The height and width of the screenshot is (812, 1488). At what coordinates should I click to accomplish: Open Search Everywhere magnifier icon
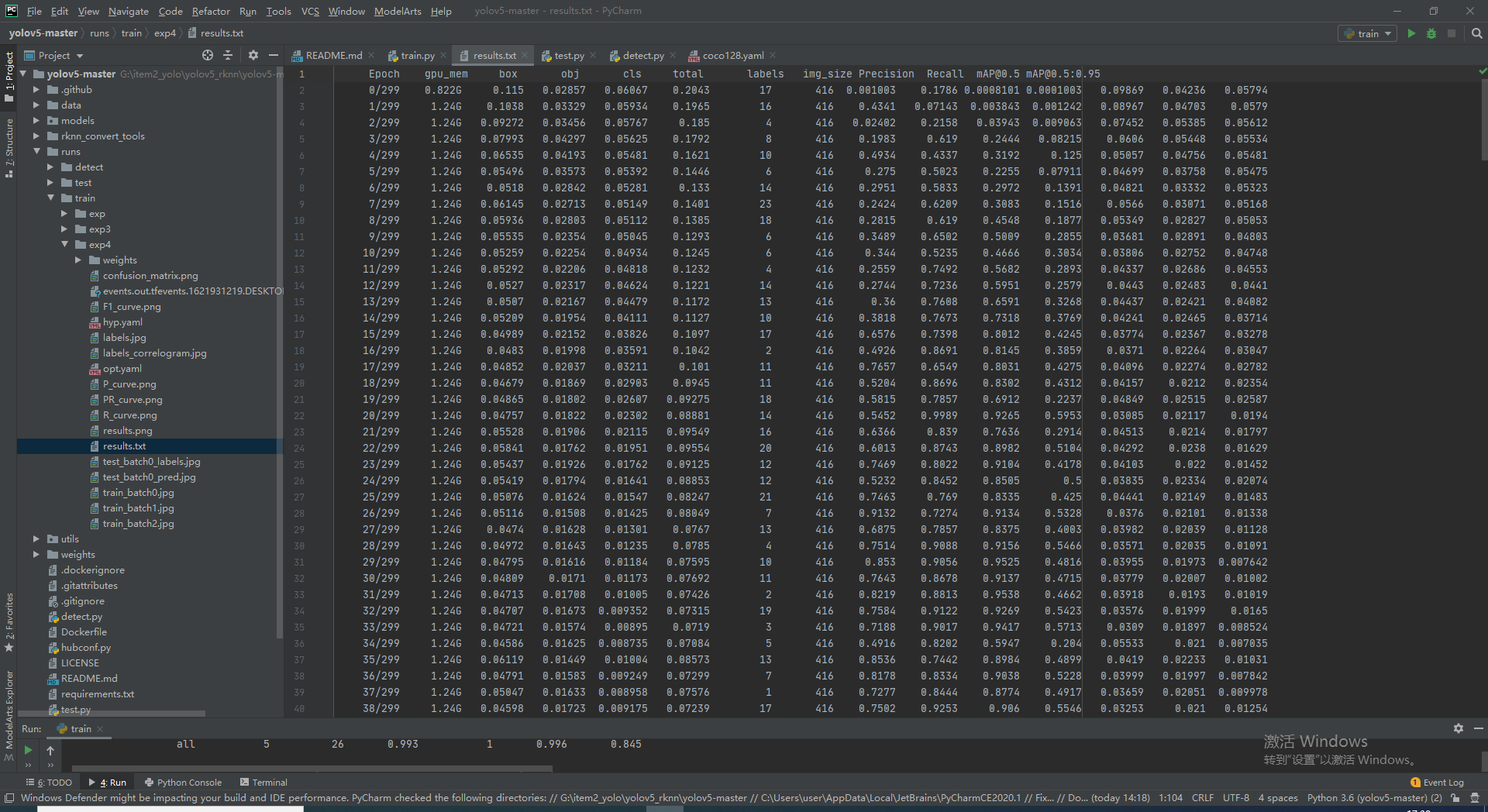[1476, 33]
